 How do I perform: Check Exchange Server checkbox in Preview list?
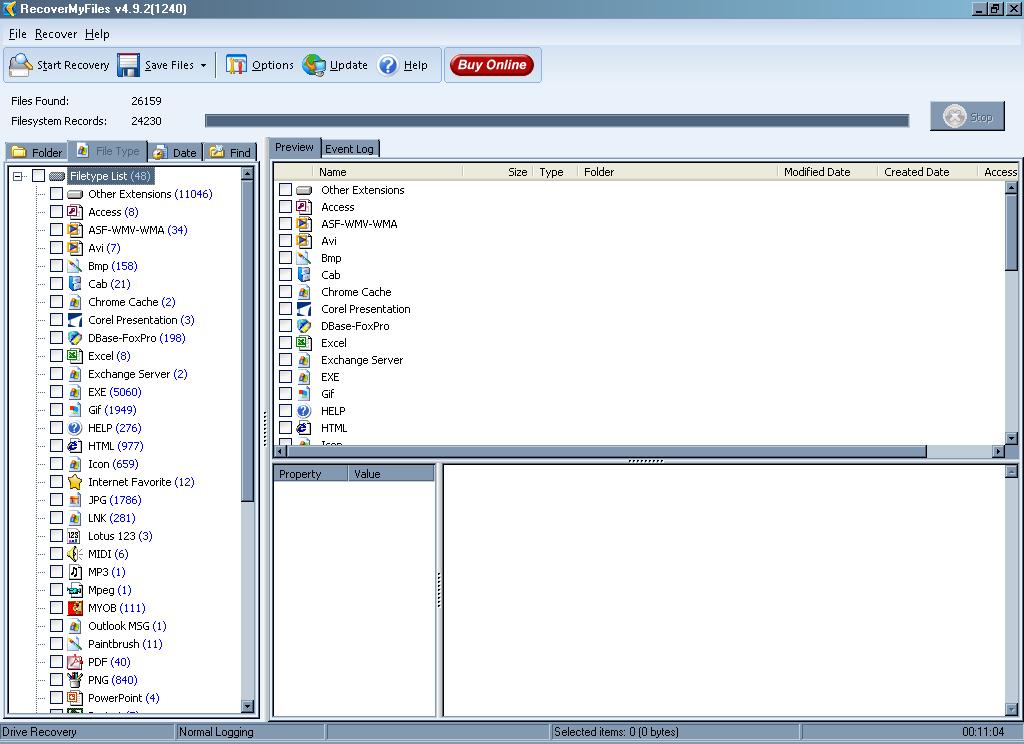tap(285, 359)
